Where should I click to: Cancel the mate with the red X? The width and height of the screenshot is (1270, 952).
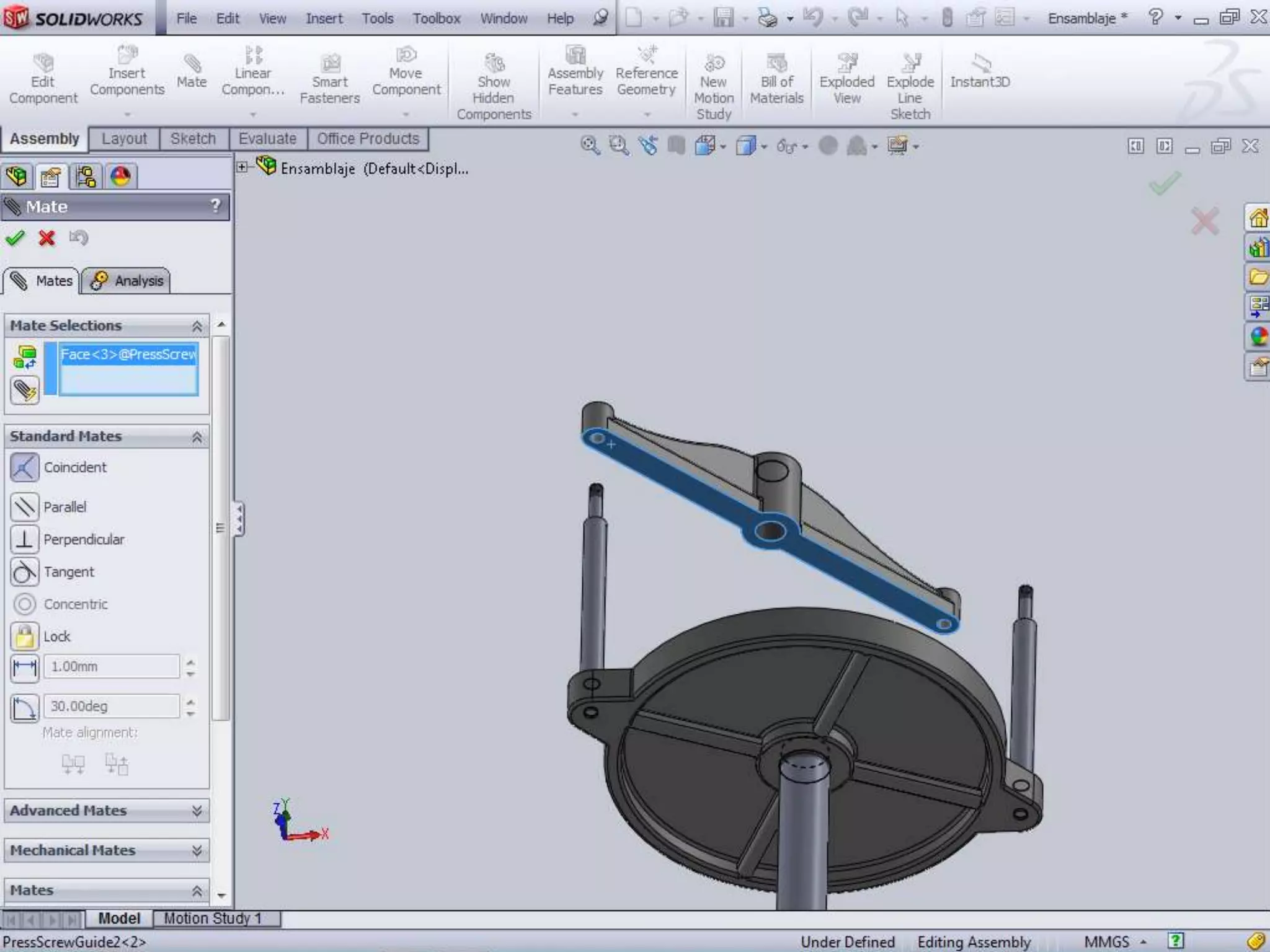coord(47,238)
